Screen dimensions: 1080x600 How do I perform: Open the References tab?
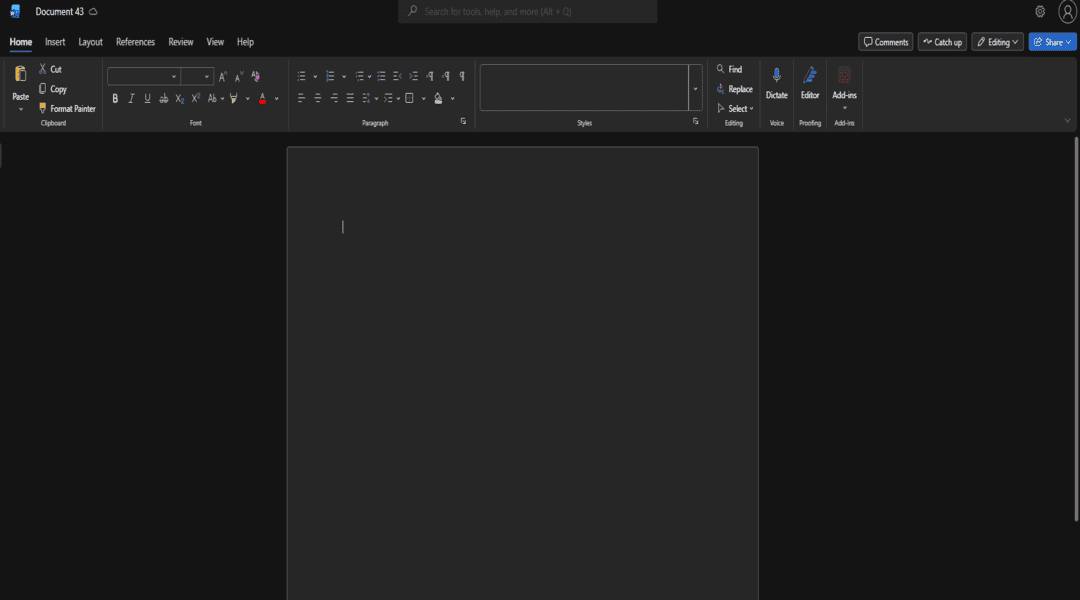pyautogui.click(x=135, y=42)
